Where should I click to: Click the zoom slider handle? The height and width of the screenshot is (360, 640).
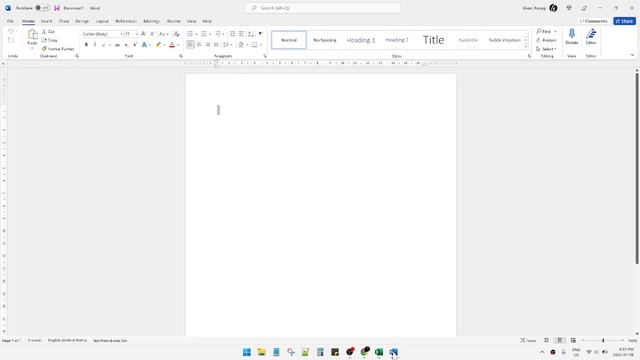click(x=603, y=340)
